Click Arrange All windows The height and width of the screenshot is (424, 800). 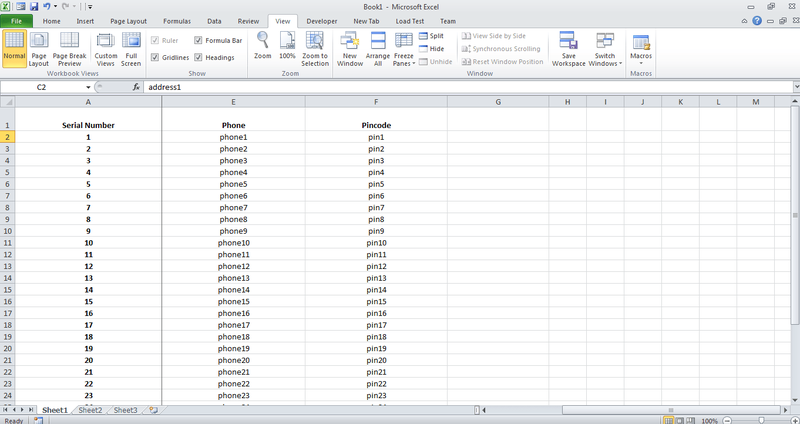pyautogui.click(x=378, y=49)
